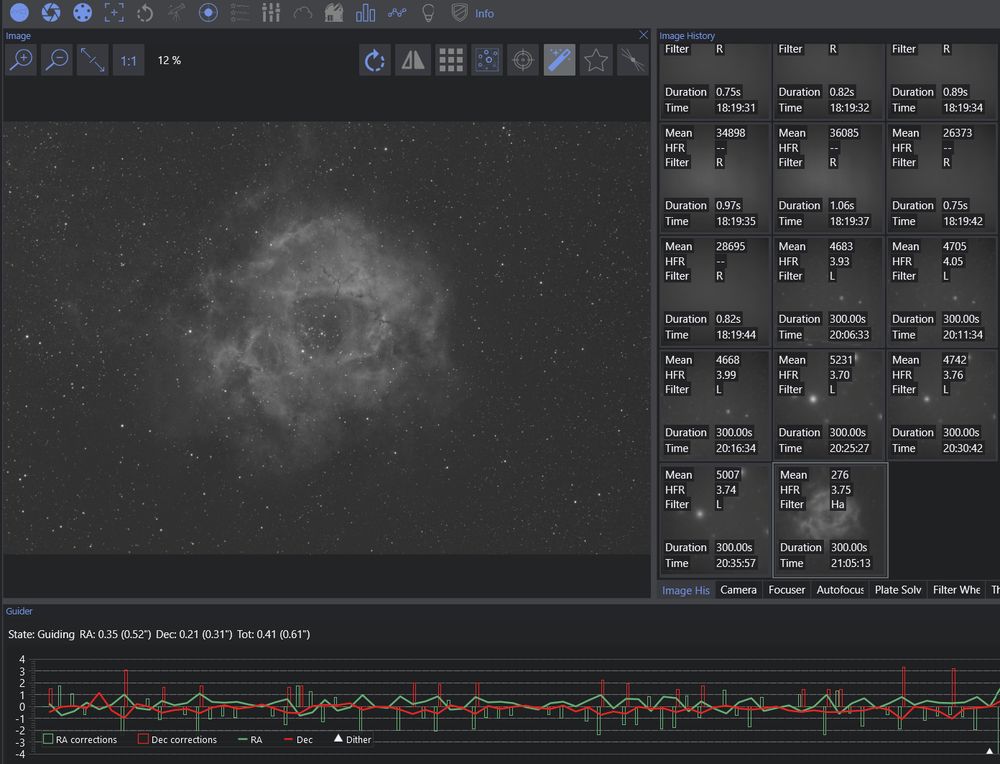
Task: Switch to the Filter Wheel tab
Action: pos(956,590)
